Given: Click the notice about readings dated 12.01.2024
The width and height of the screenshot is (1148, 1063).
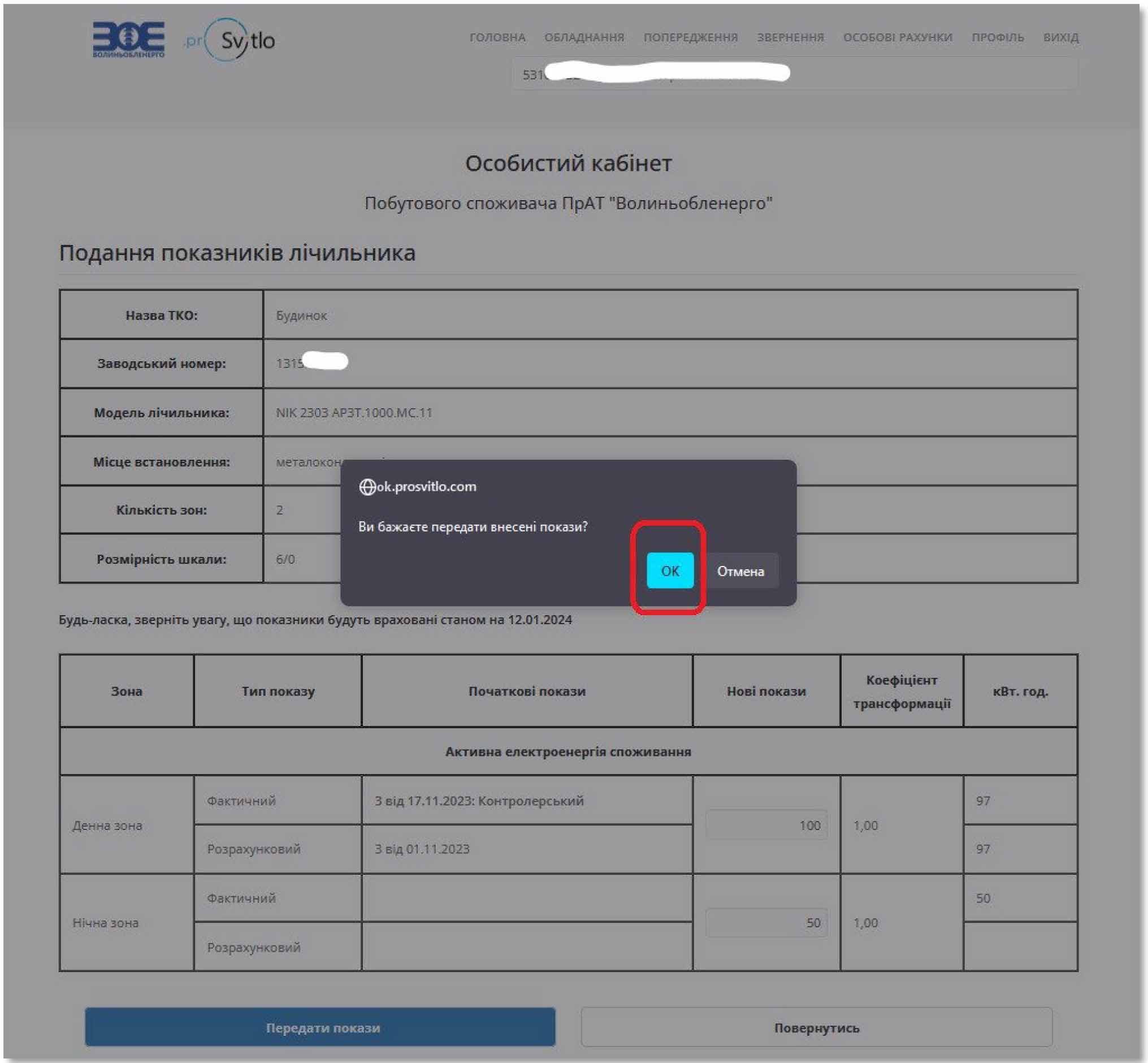Looking at the screenshot, I should coord(315,620).
